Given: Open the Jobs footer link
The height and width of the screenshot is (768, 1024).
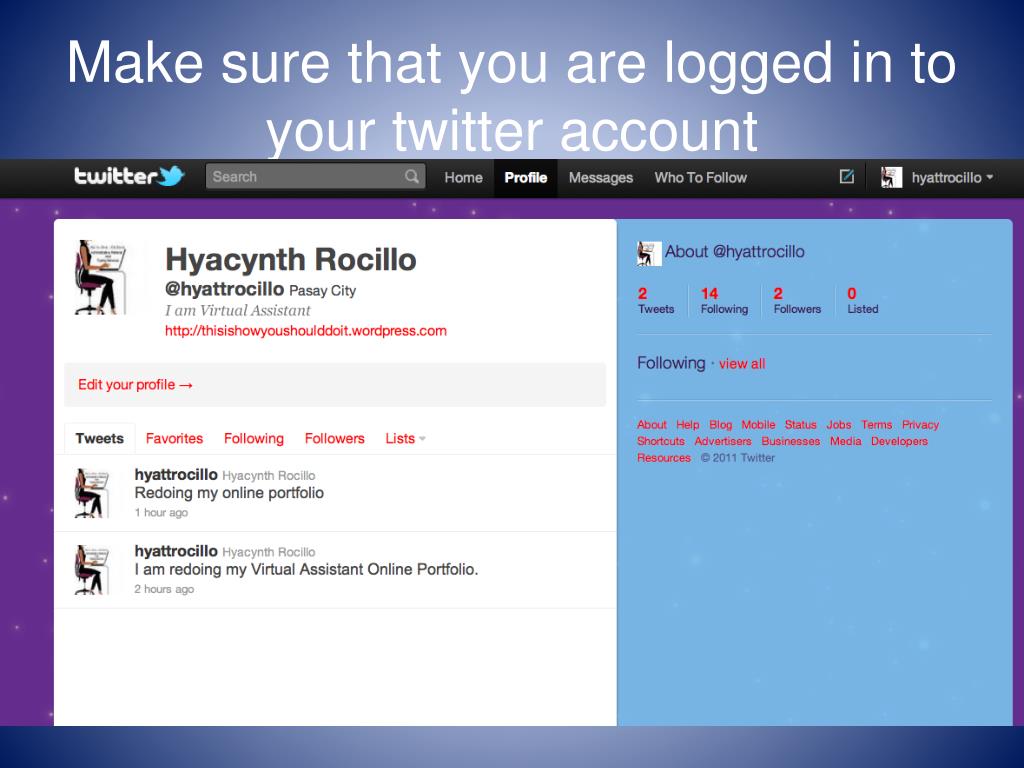Looking at the screenshot, I should 839,424.
